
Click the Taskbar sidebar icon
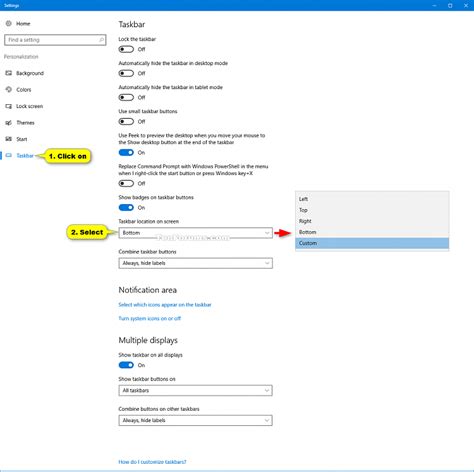pyautogui.click(x=9, y=155)
